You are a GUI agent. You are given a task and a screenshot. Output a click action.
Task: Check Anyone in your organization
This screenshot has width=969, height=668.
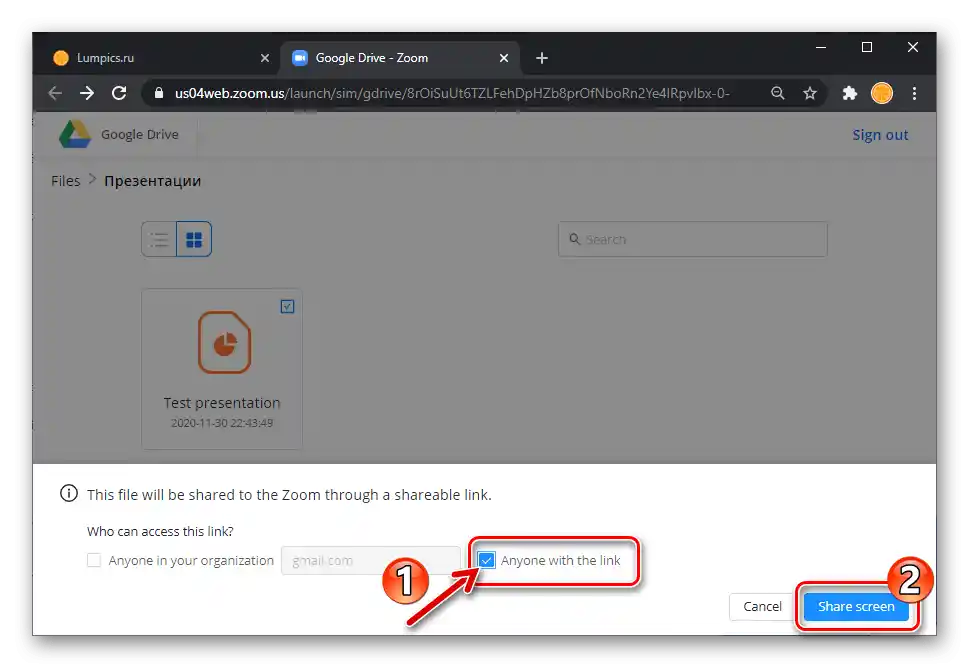tap(94, 560)
